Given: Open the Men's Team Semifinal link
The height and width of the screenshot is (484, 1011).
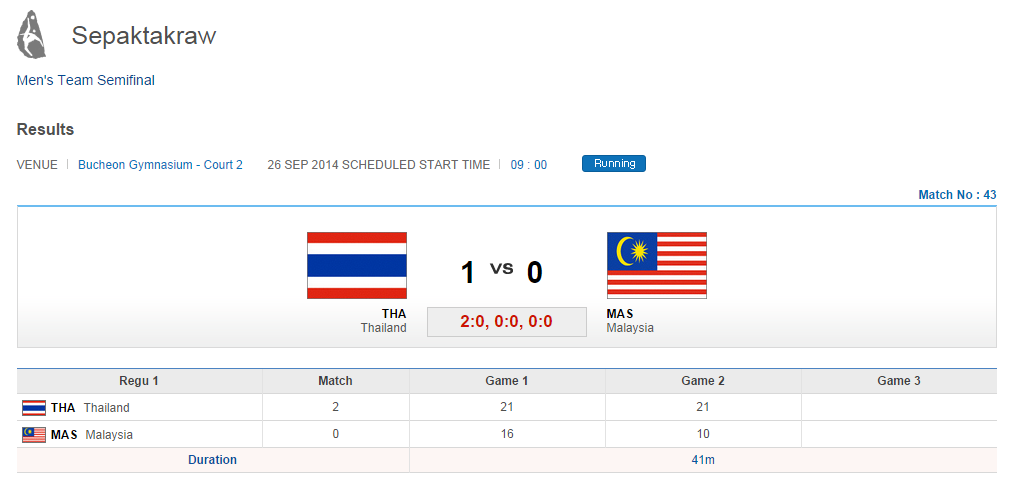Looking at the screenshot, I should 86,80.
